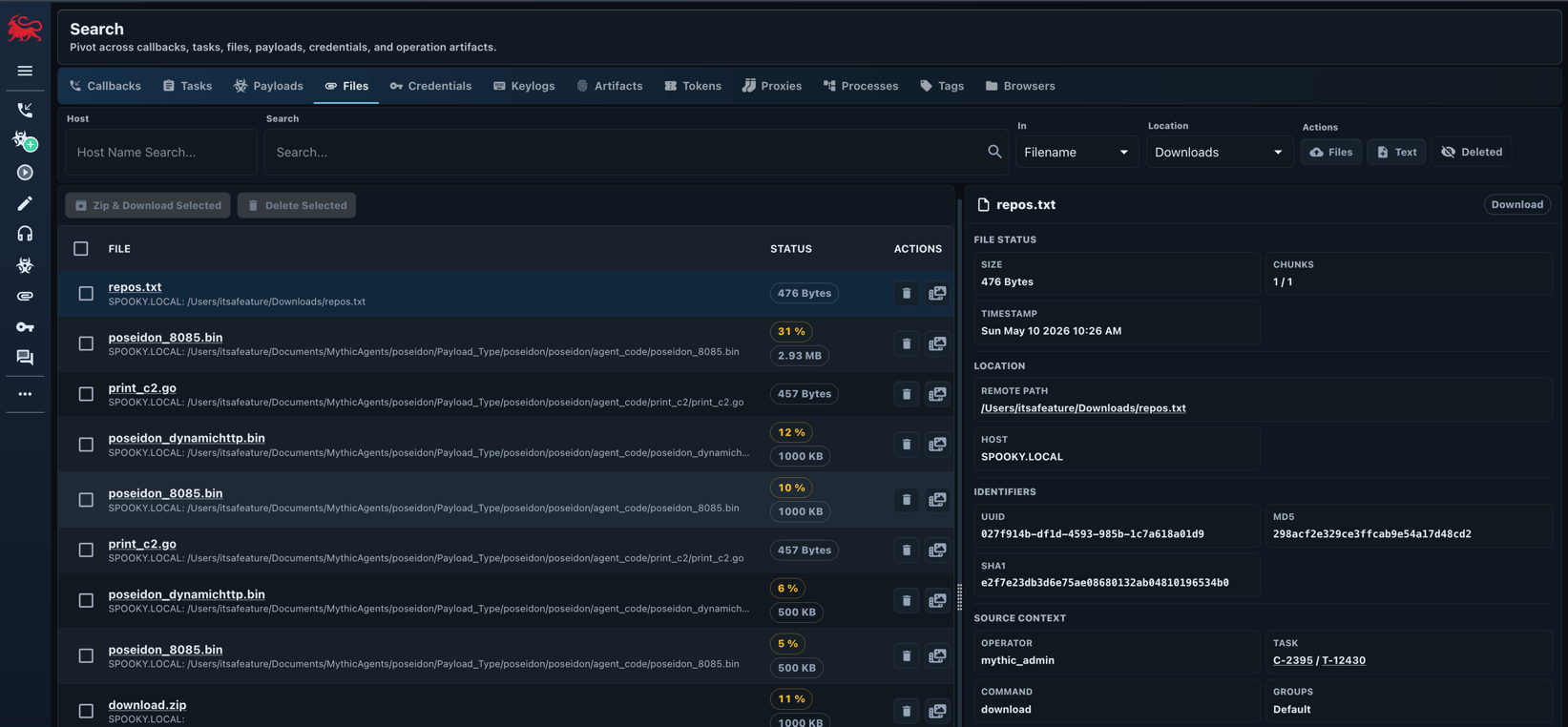Switch to the Artifacts tab

[610, 86]
